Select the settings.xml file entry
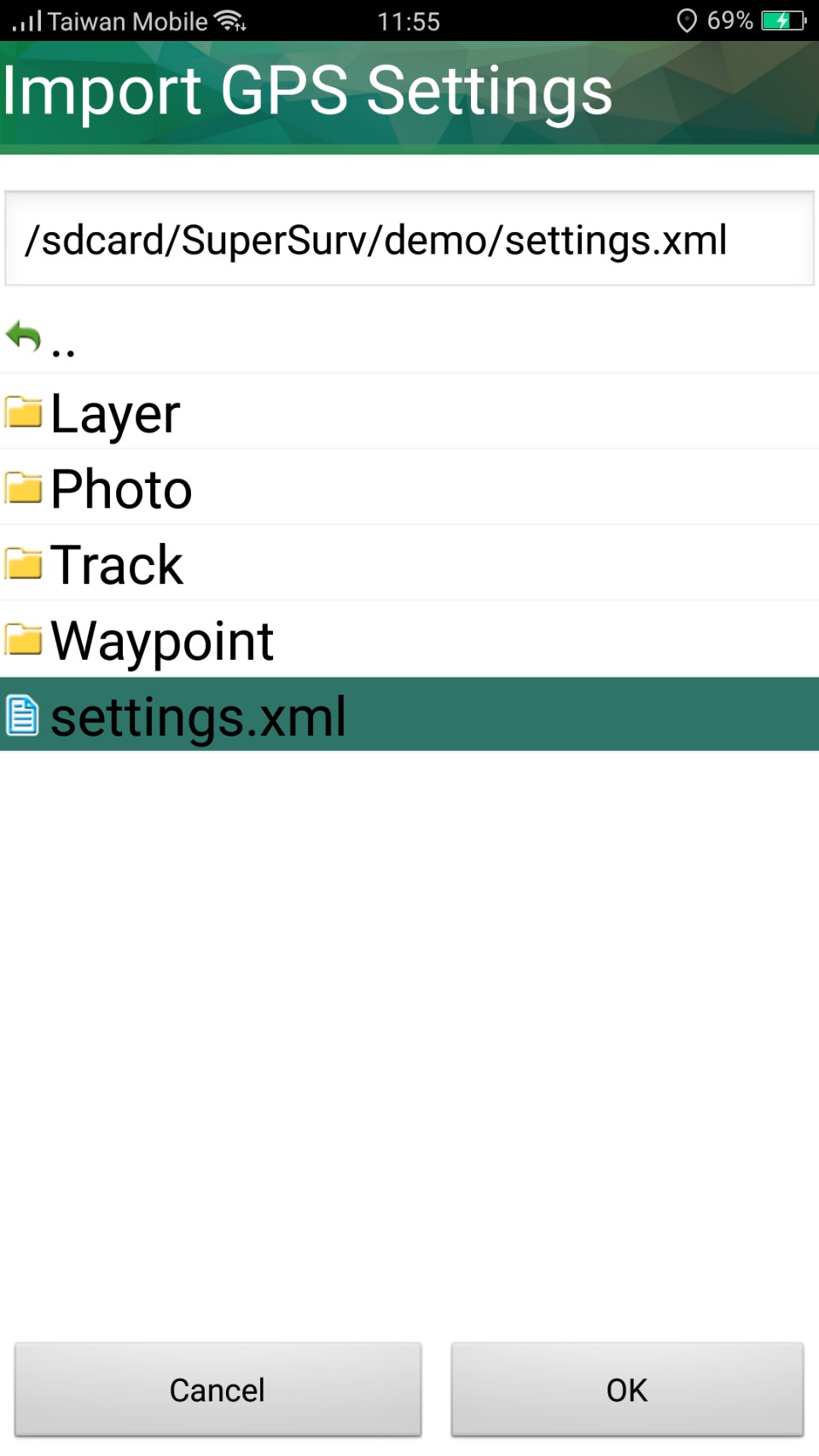Image resolution: width=819 pixels, height=1456 pixels. [x=409, y=714]
